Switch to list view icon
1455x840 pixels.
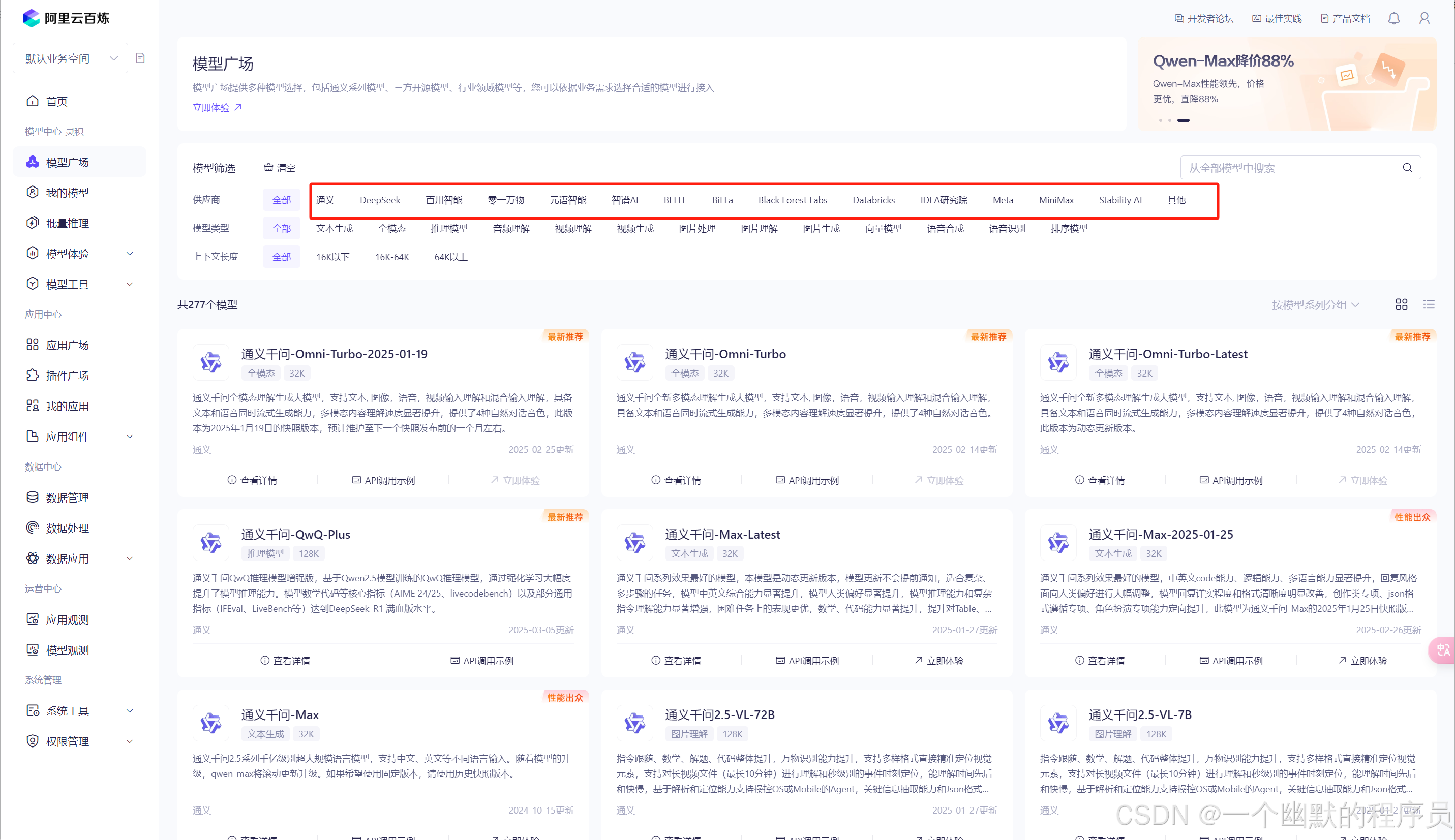point(1429,304)
